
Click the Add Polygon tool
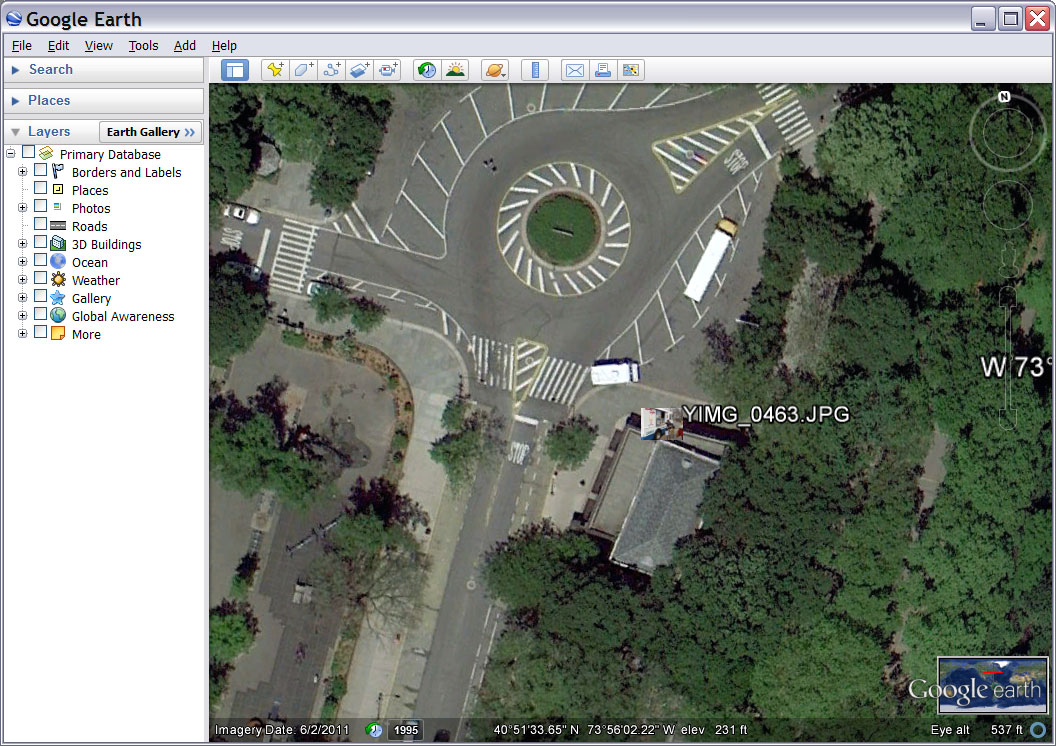click(303, 70)
